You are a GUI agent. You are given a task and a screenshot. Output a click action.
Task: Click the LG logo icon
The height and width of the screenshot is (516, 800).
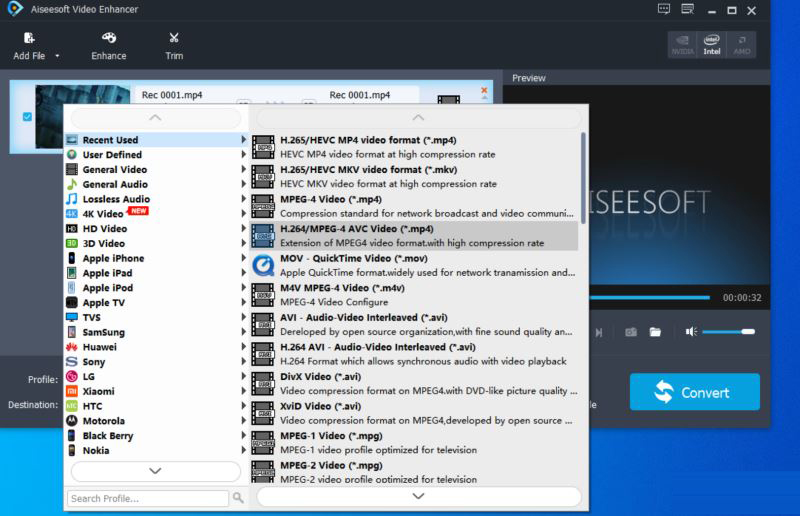tap(72, 377)
